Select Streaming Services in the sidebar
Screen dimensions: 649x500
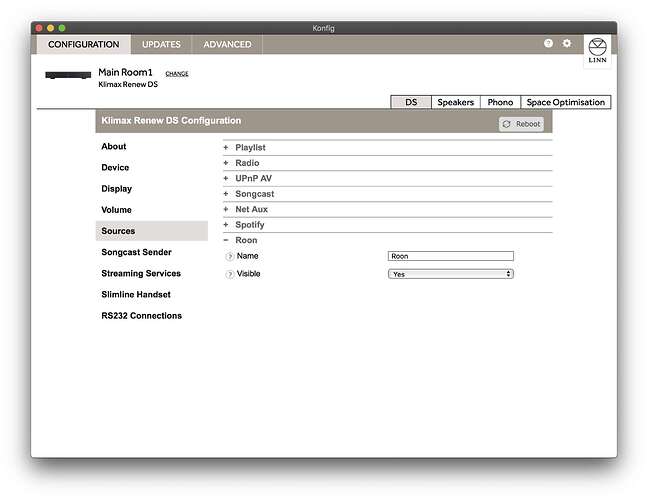141,273
